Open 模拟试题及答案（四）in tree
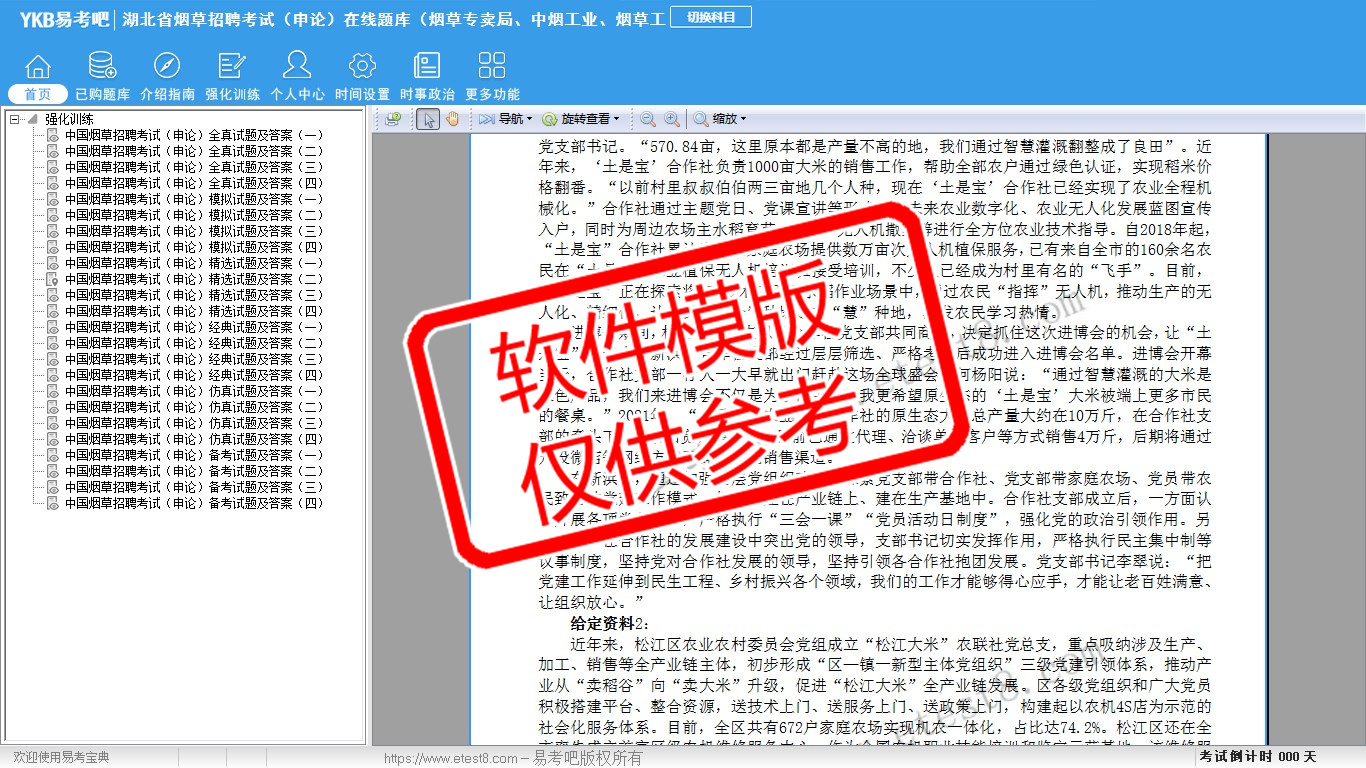 194,247
